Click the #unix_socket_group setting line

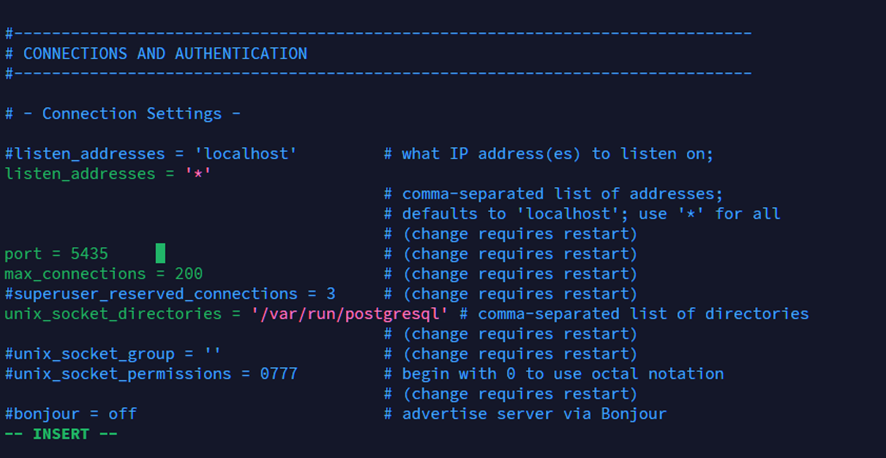point(112,354)
